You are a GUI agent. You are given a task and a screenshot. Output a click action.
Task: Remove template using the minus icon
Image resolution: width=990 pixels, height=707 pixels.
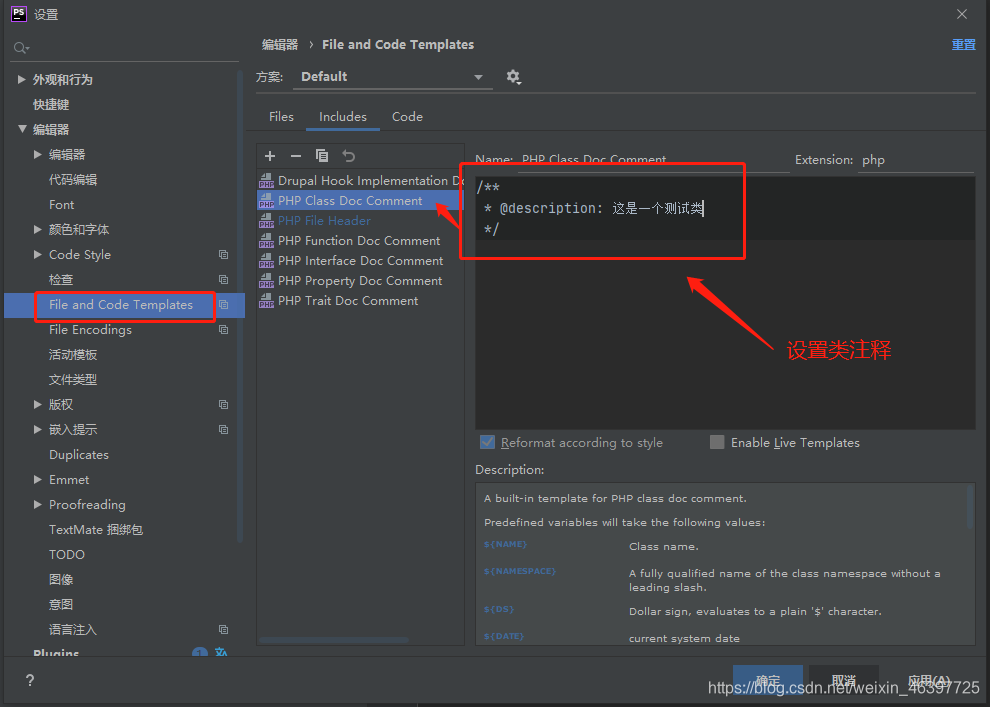click(295, 156)
